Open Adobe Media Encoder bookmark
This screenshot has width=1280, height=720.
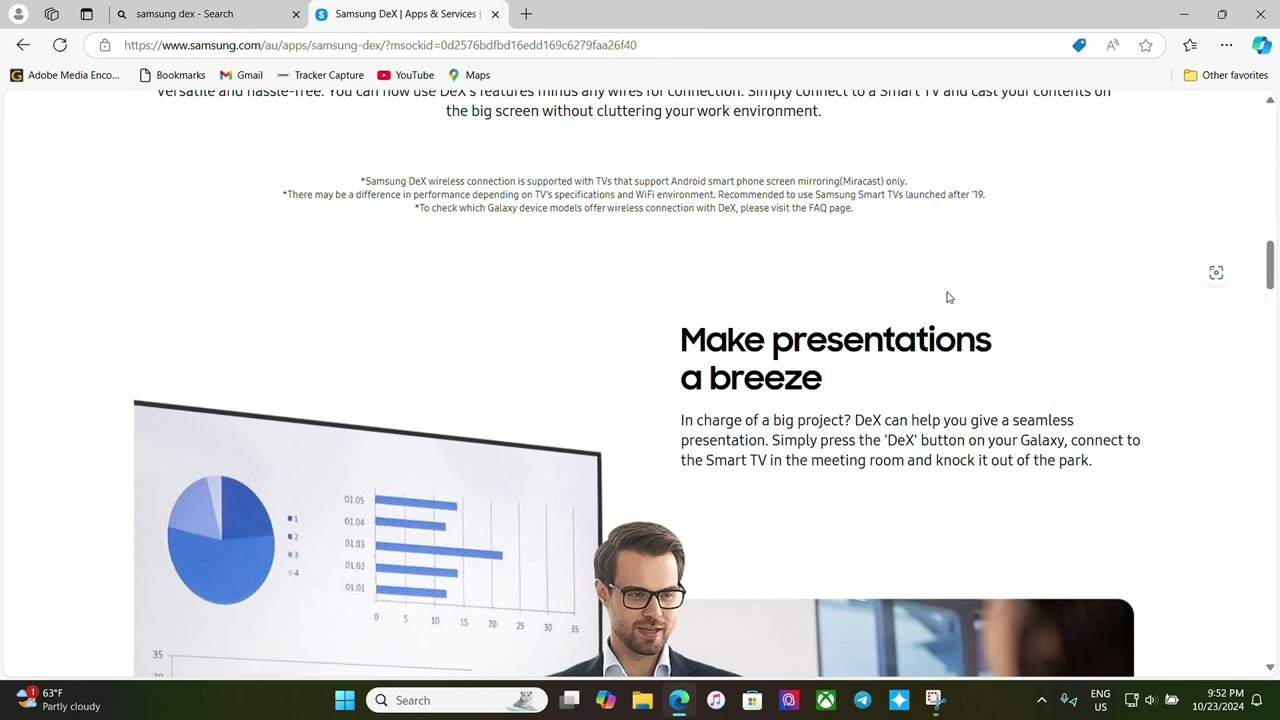[64, 75]
